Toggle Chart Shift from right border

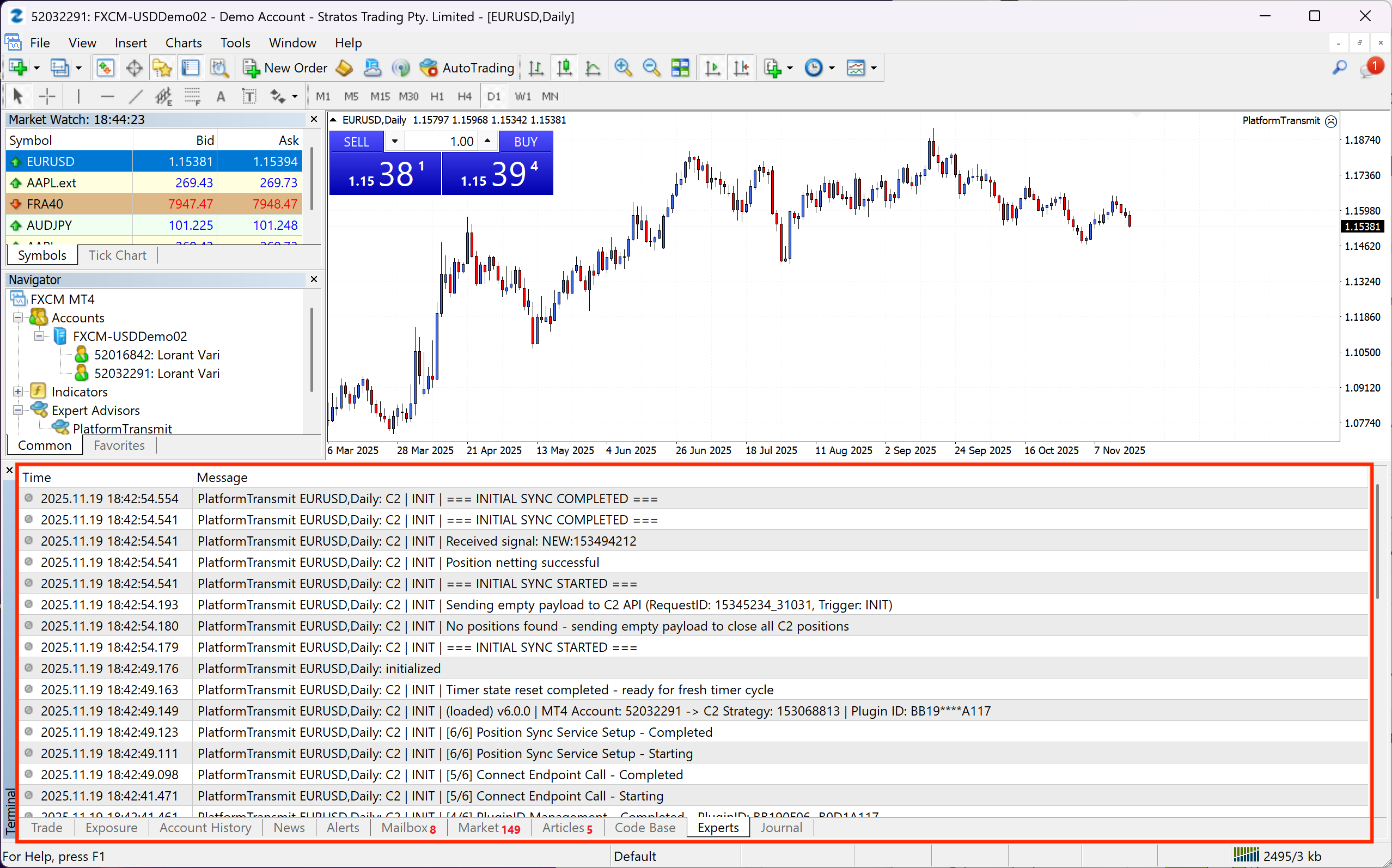tap(742, 68)
